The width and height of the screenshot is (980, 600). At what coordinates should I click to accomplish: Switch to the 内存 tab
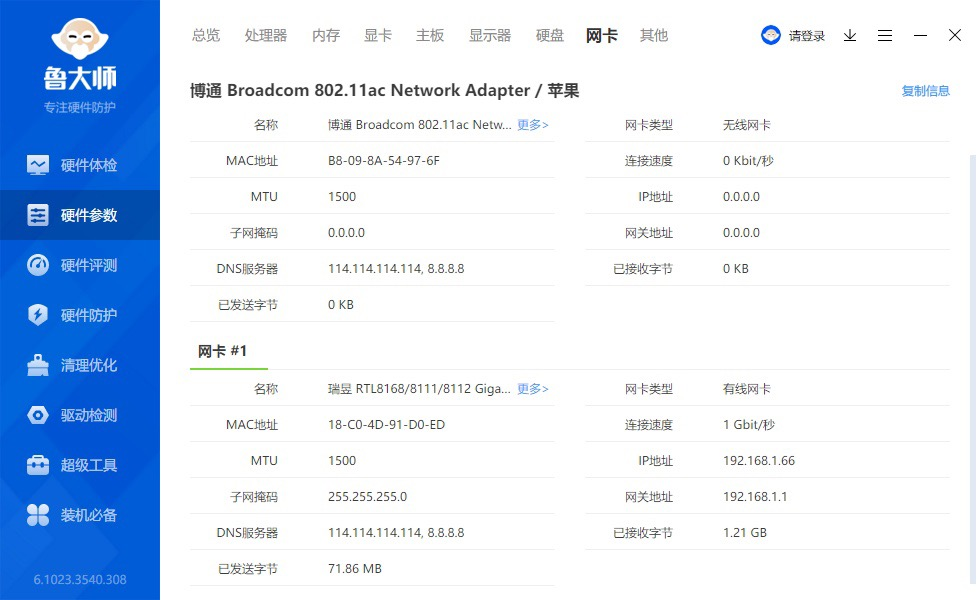(326, 36)
